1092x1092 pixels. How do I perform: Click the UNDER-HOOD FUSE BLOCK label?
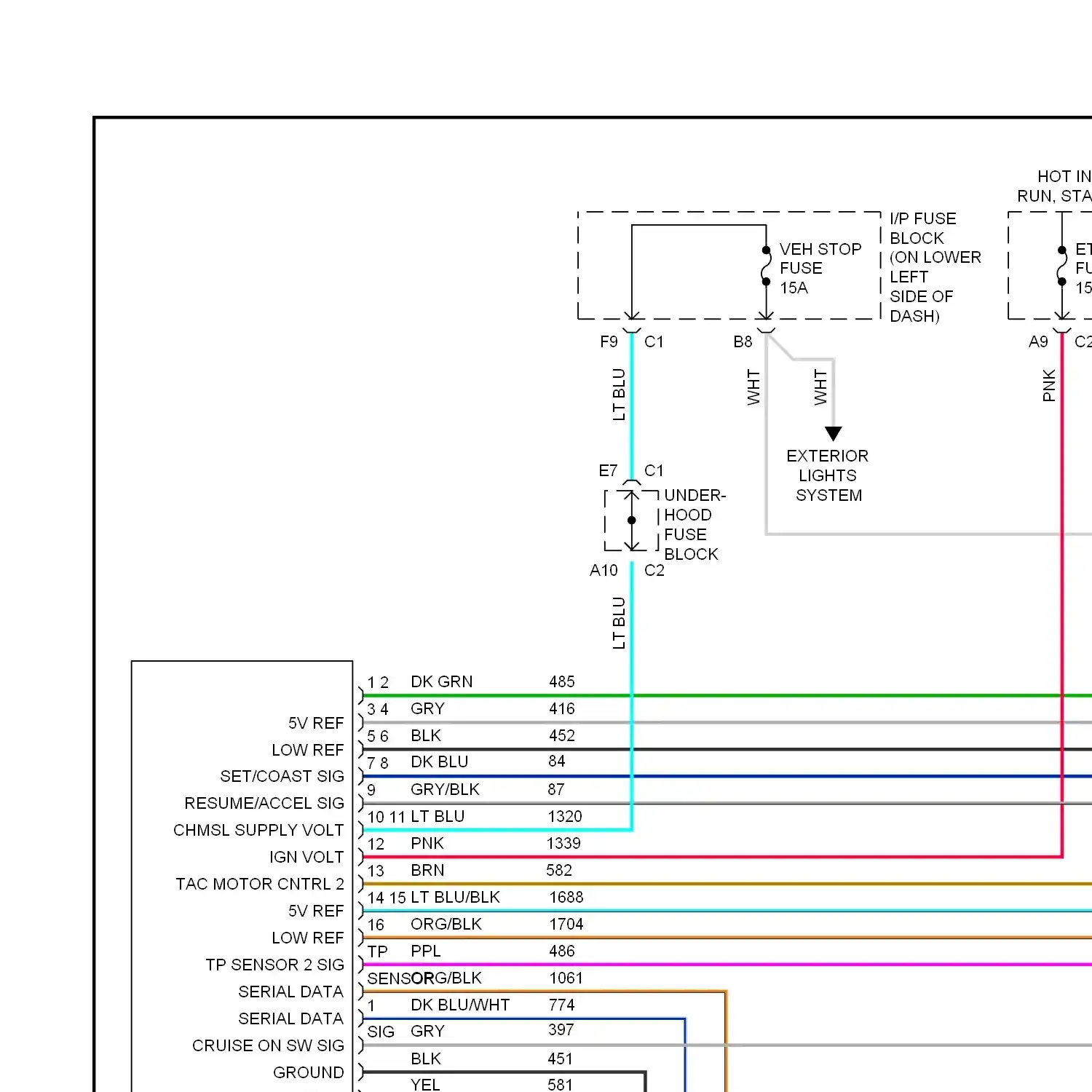[x=695, y=525]
